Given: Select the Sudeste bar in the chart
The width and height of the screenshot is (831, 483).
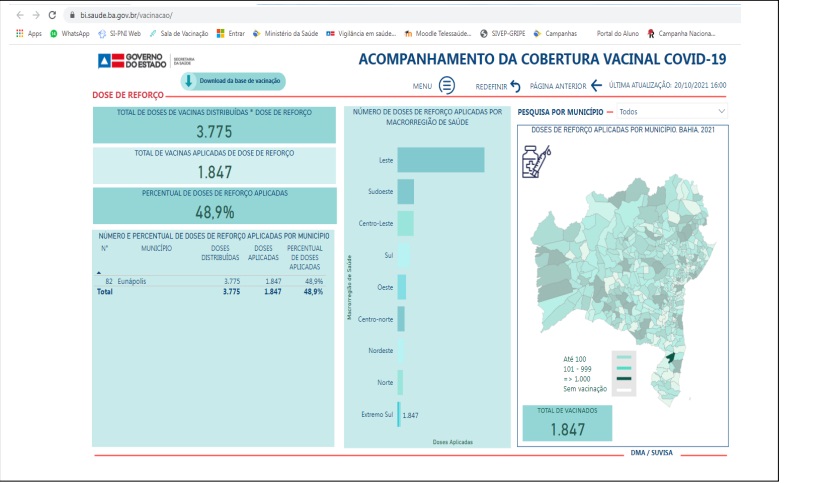Looking at the screenshot, I should [x=406, y=191].
